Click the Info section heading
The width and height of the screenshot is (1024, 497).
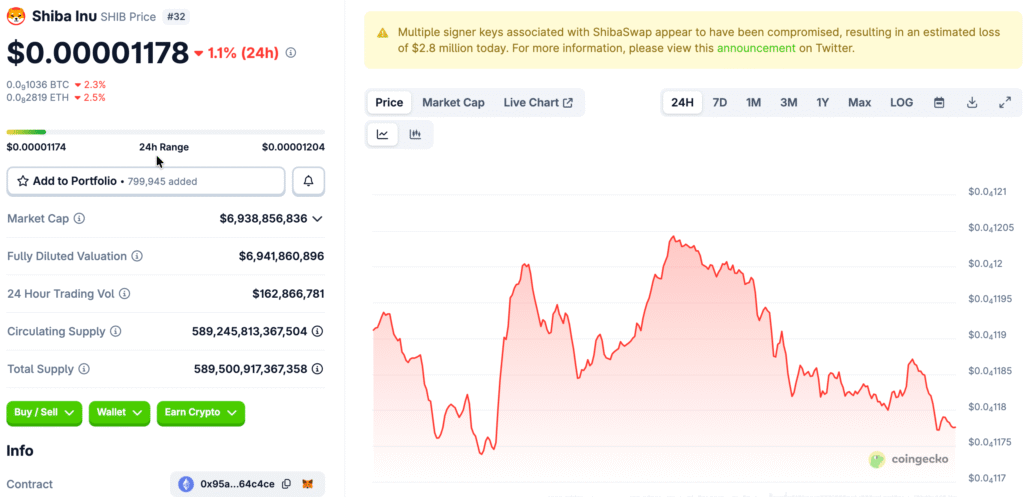point(20,451)
